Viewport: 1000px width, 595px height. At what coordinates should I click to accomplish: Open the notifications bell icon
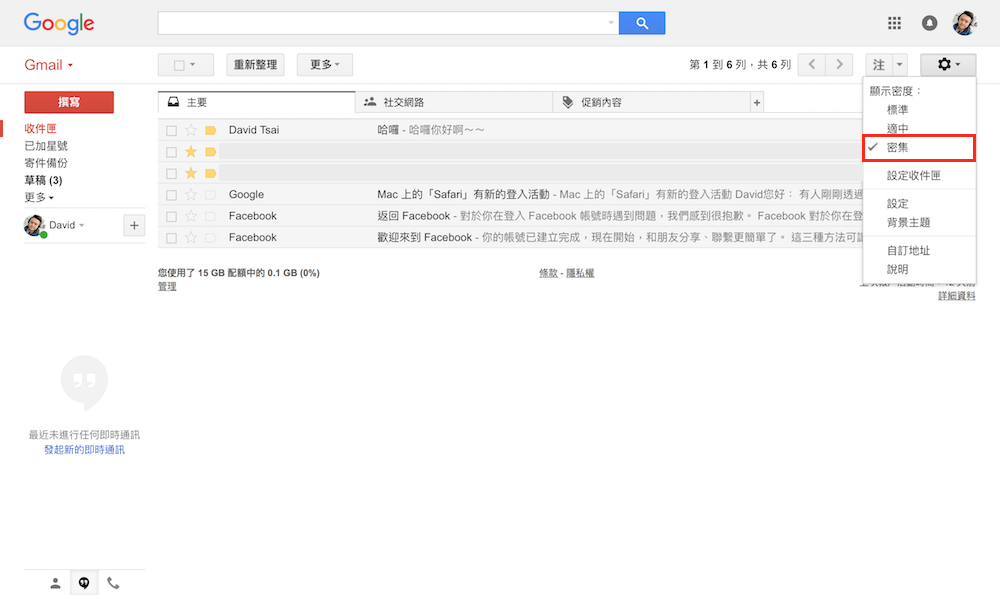[x=930, y=23]
